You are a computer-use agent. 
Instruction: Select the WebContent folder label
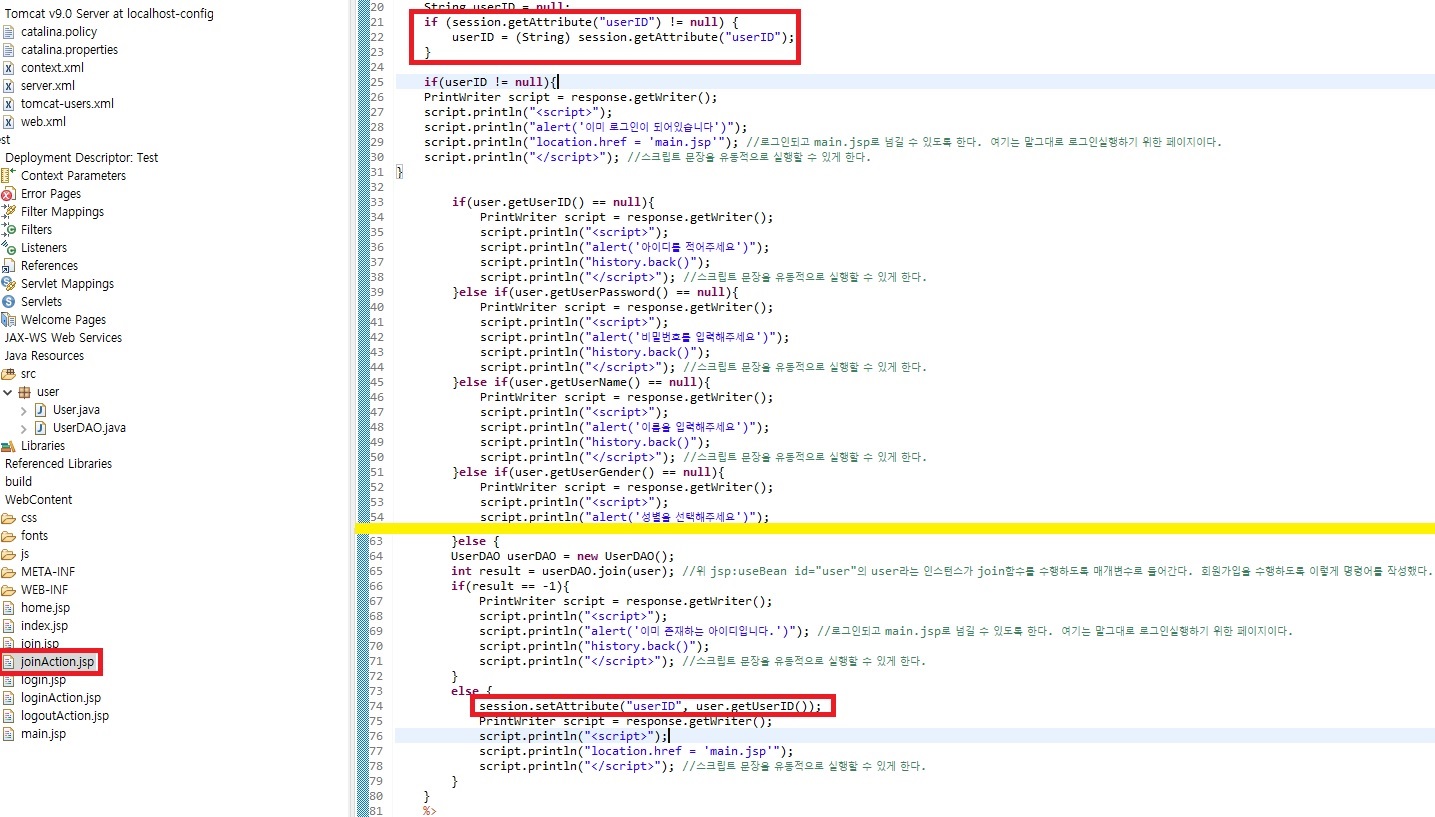38,500
